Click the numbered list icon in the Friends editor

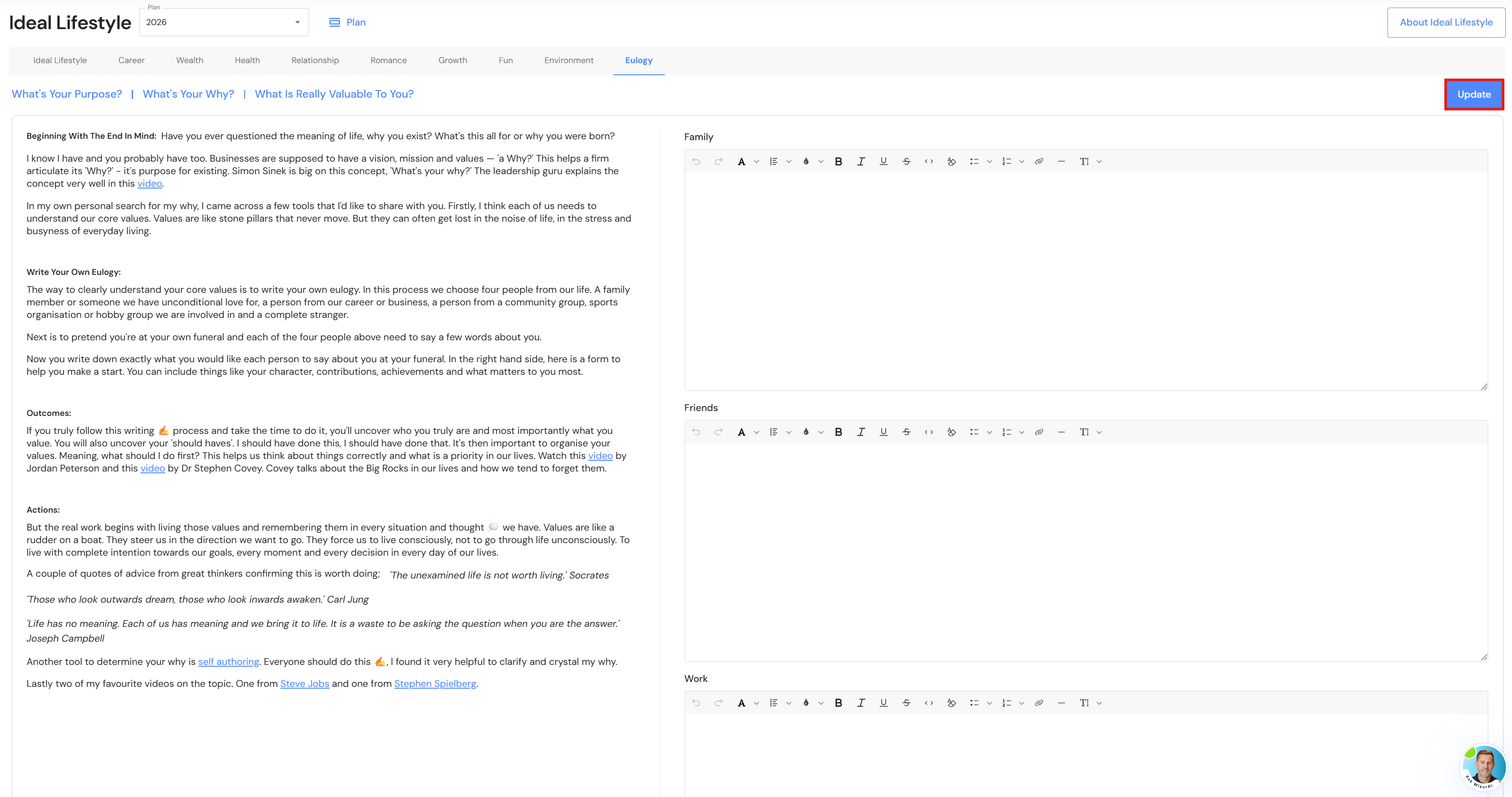pos(1007,432)
